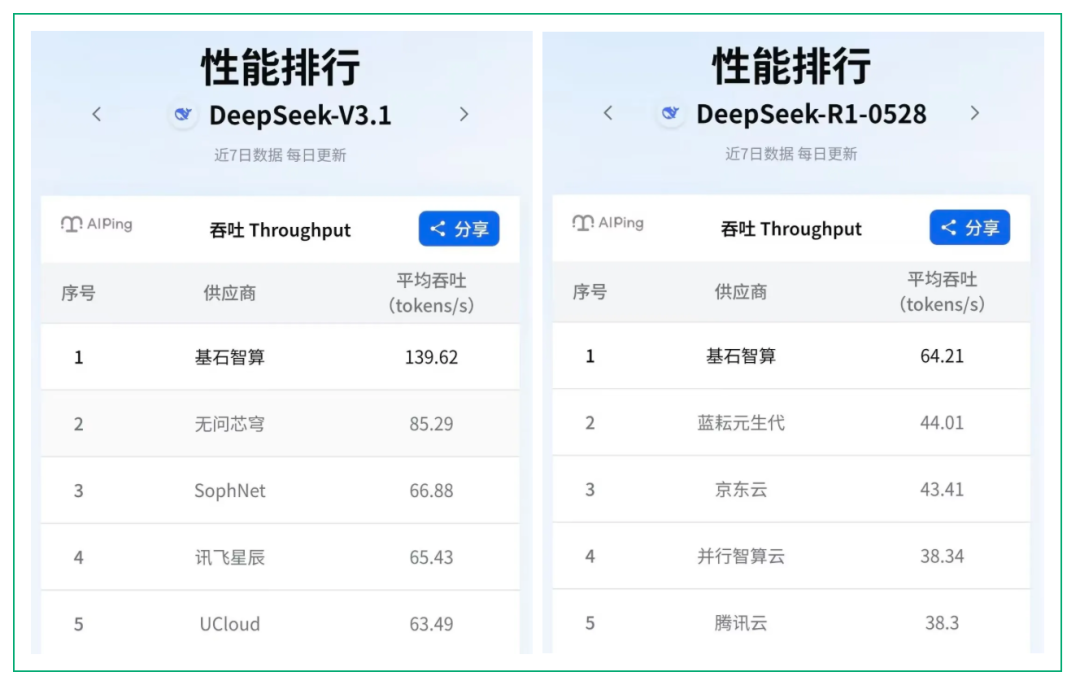Viewport: 1080px width, 685px height.
Task: Select 基石智算 row with 64.21 throughput
Action: 791,356
